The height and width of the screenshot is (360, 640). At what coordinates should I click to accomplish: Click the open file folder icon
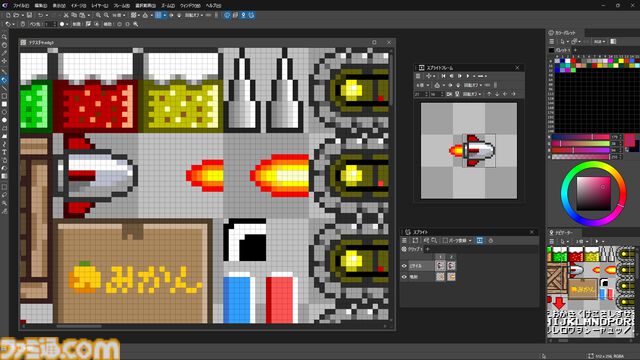16,15
